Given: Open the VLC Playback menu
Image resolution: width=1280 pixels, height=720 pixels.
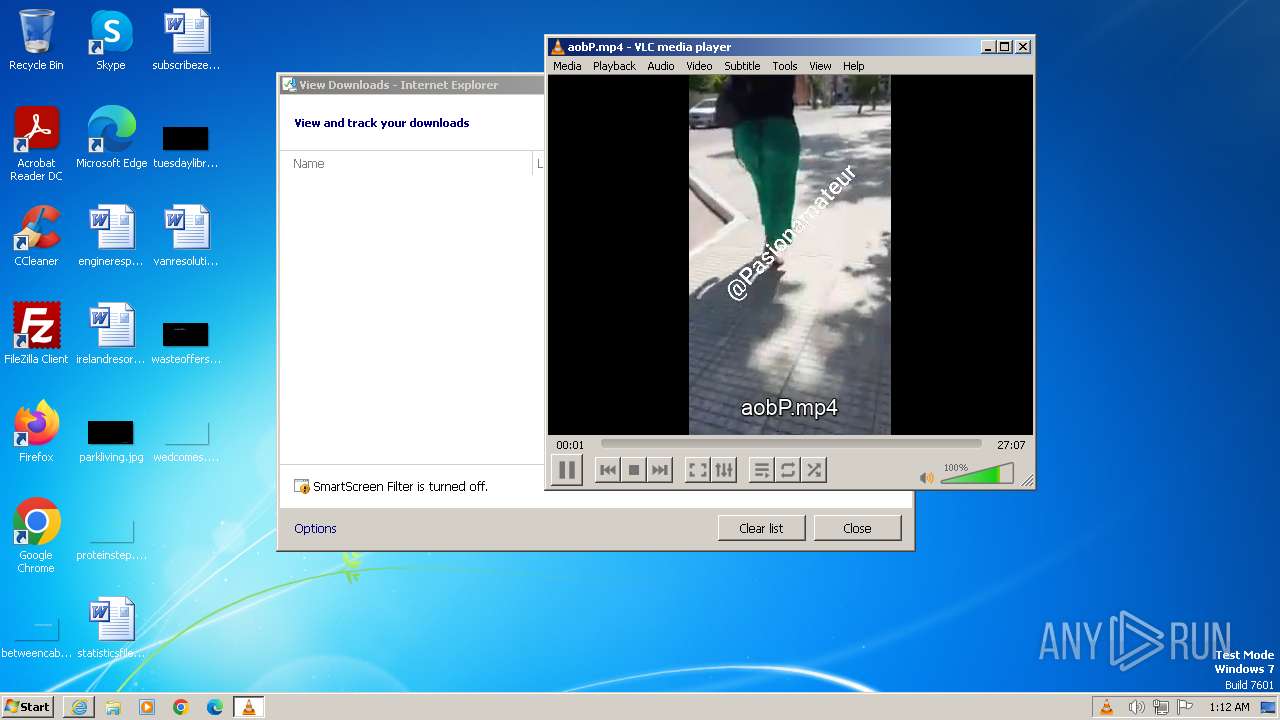Looking at the screenshot, I should [614, 66].
